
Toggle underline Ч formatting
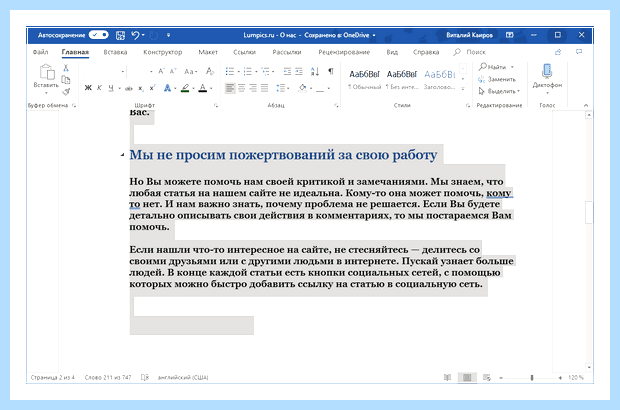(x=111, y=88)
